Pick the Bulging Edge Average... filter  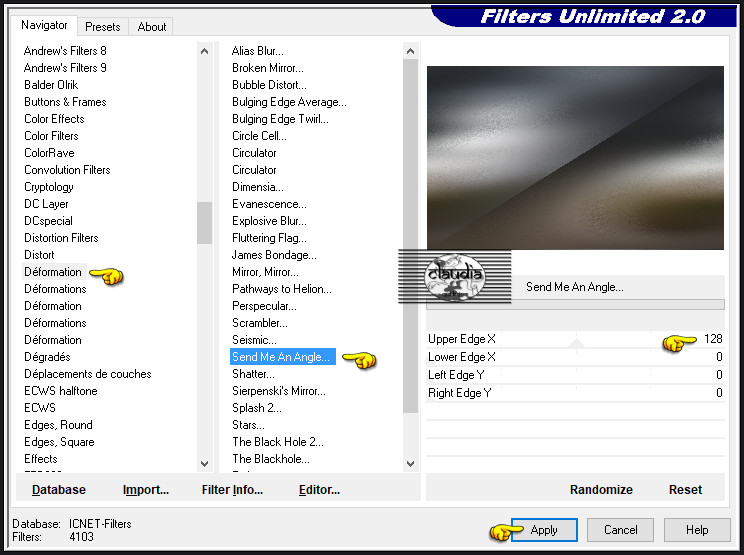tap(289, 102)
